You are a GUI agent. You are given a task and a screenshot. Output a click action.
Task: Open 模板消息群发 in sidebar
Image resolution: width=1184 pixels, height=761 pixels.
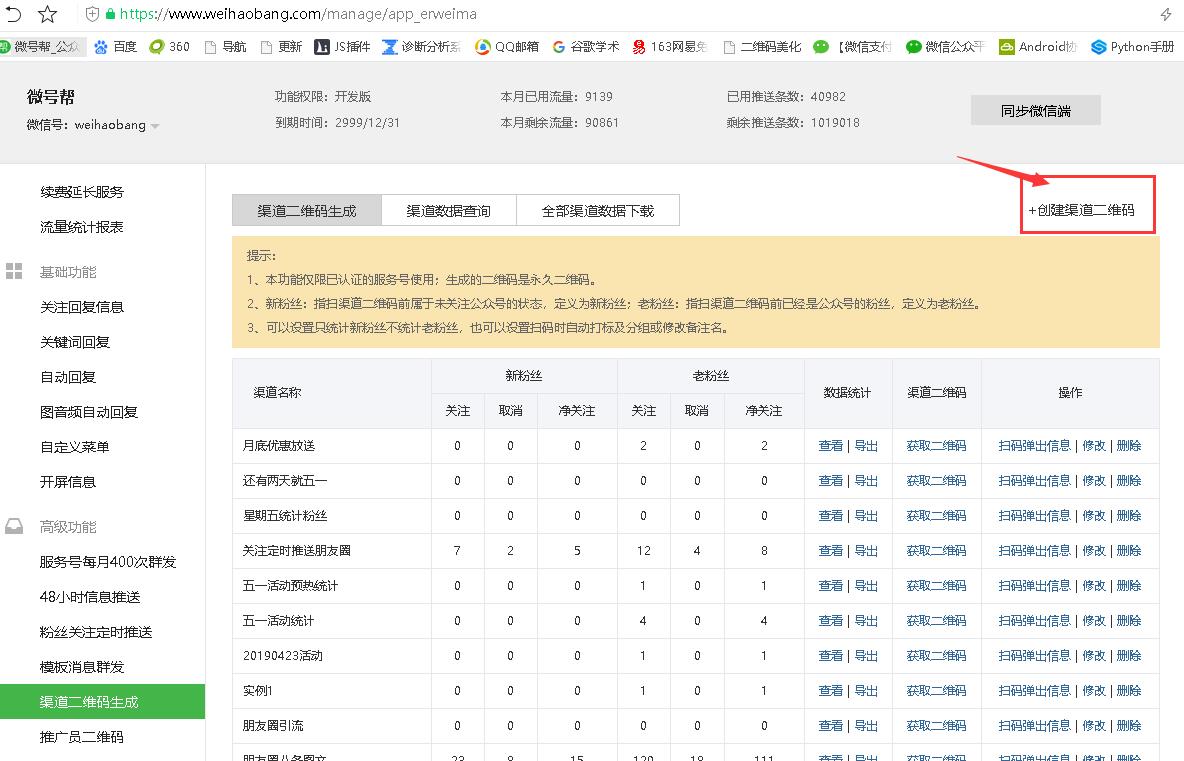[82, 667]
